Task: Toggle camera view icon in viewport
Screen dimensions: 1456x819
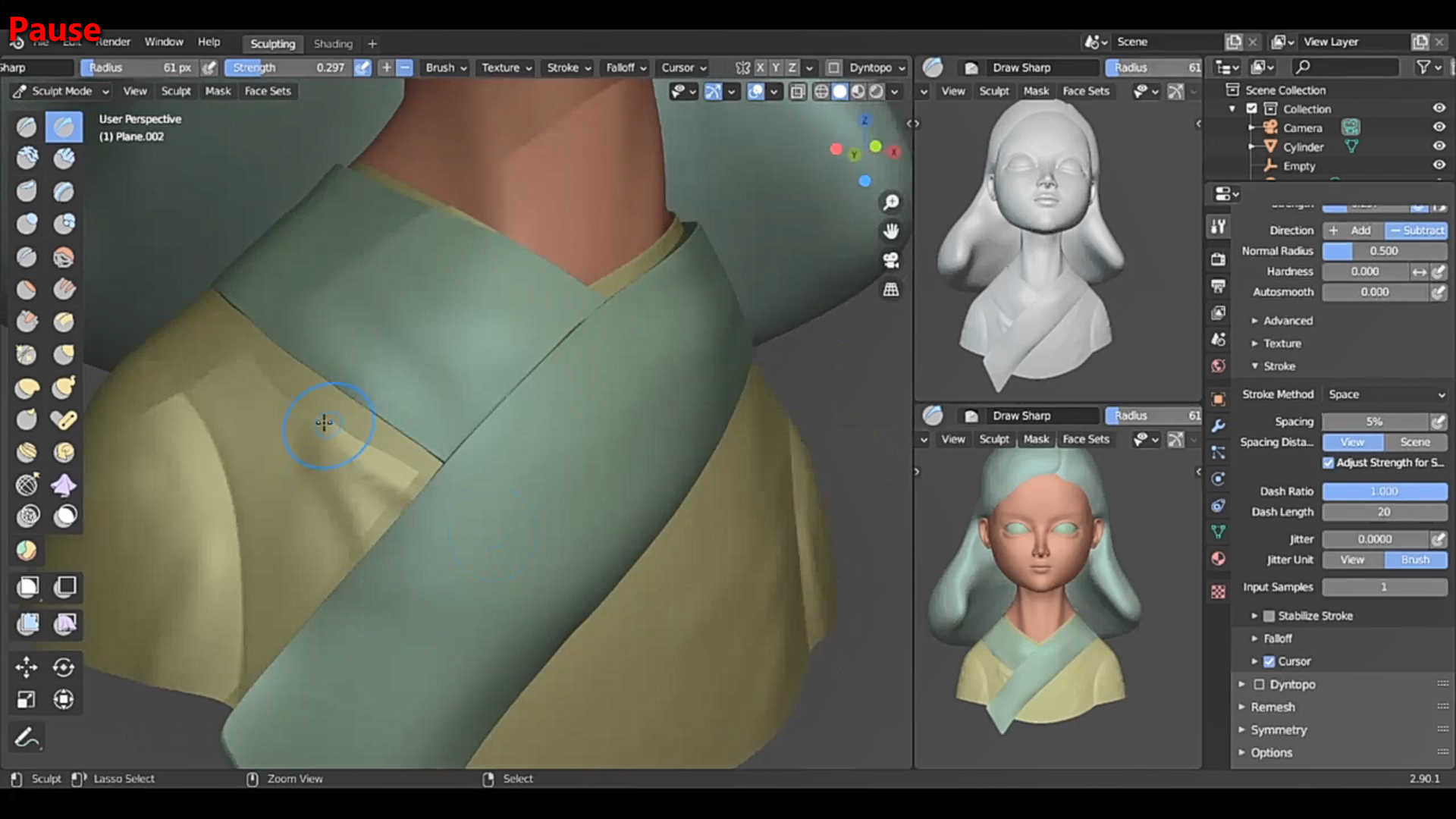Action: 891,260
